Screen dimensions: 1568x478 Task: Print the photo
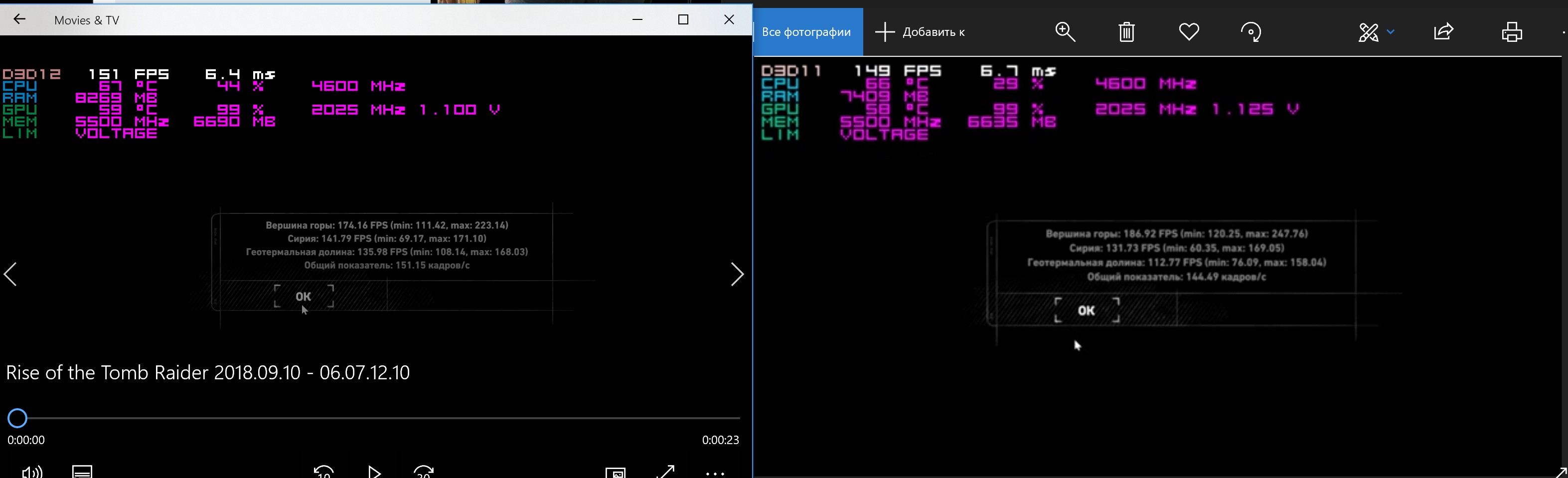pyautogui.click(x=1511, y=32)
